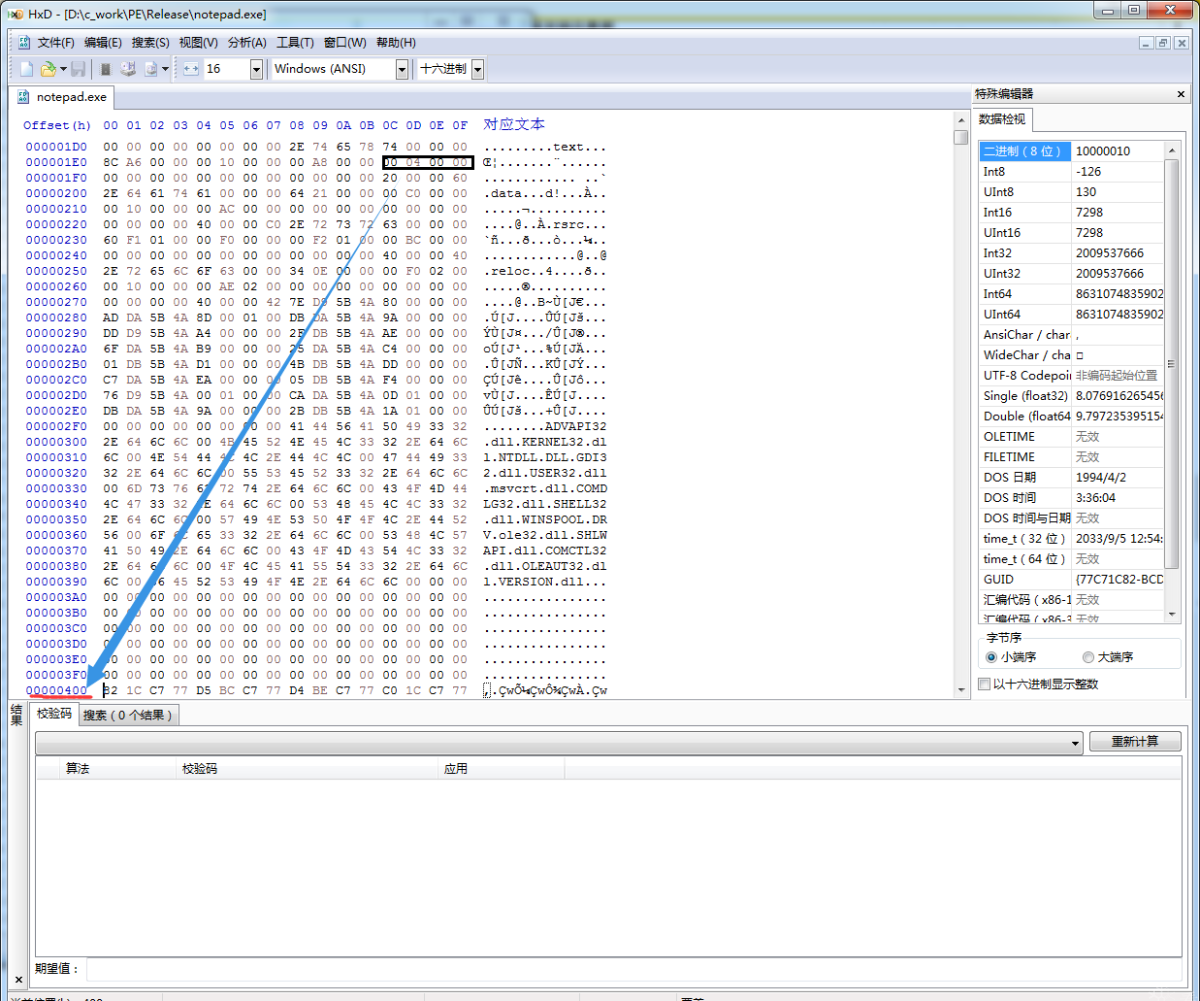This screenshot has width=1200, height=1001.
Task: Click the Open disk image icon
Action: (x=151, y=69)
